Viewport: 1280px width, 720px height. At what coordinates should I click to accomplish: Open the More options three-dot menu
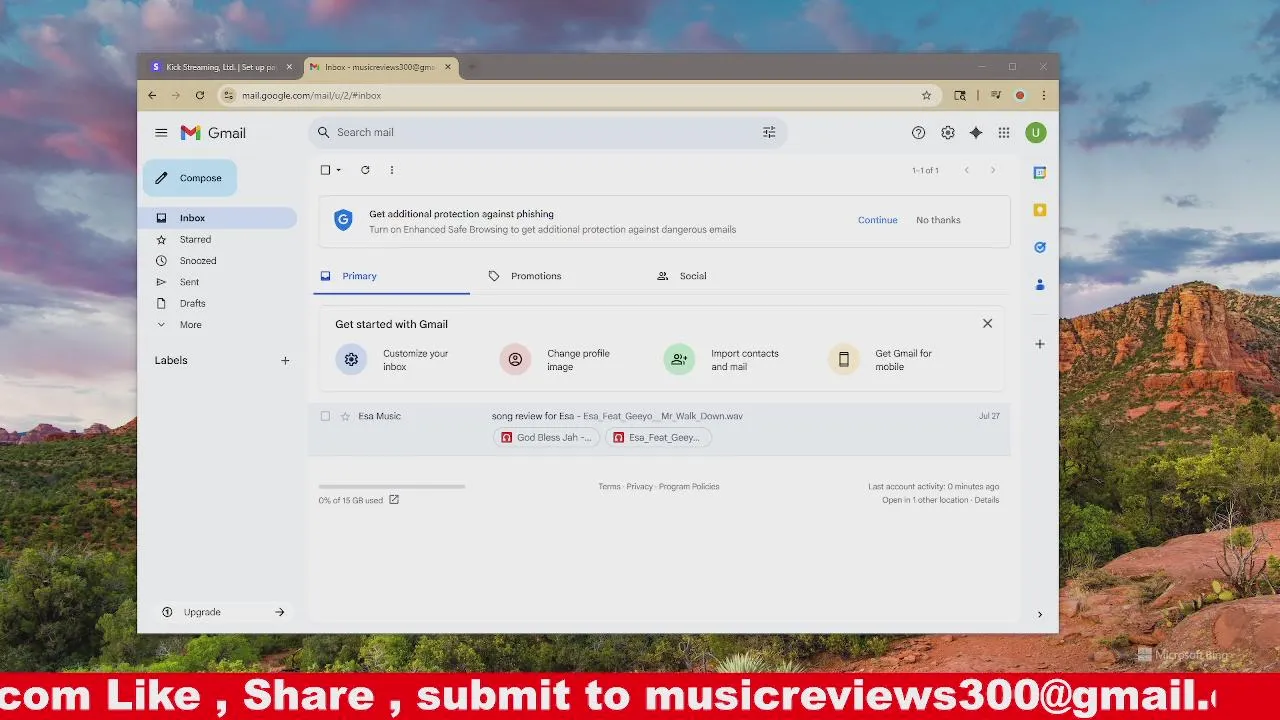[391, 170]
